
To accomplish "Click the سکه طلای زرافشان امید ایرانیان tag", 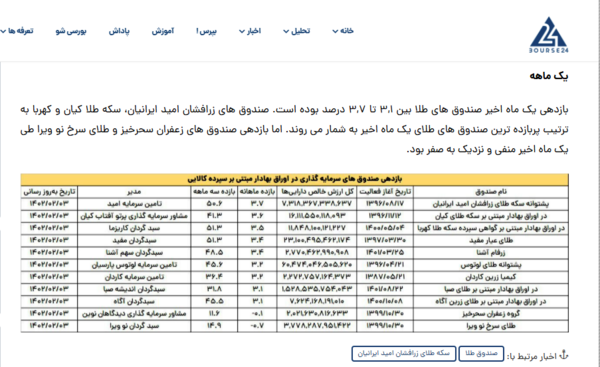I will [404, 354].
